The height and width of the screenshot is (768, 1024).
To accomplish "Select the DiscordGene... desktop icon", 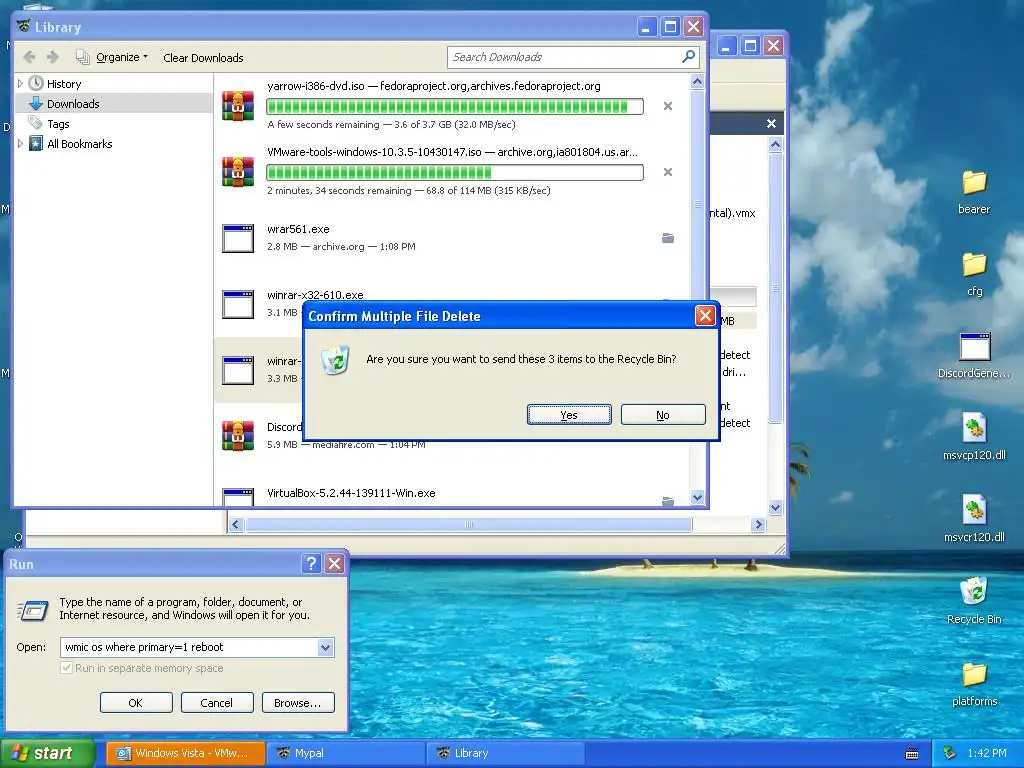I will [x=974, y=356].
